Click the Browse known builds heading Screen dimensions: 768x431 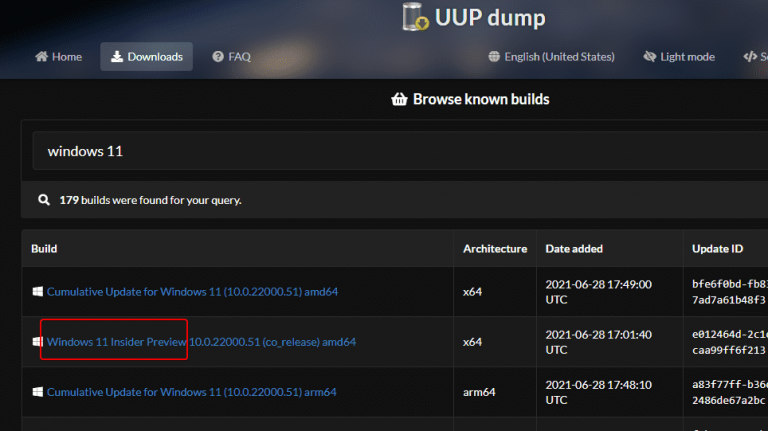click(x=481, y=99)
